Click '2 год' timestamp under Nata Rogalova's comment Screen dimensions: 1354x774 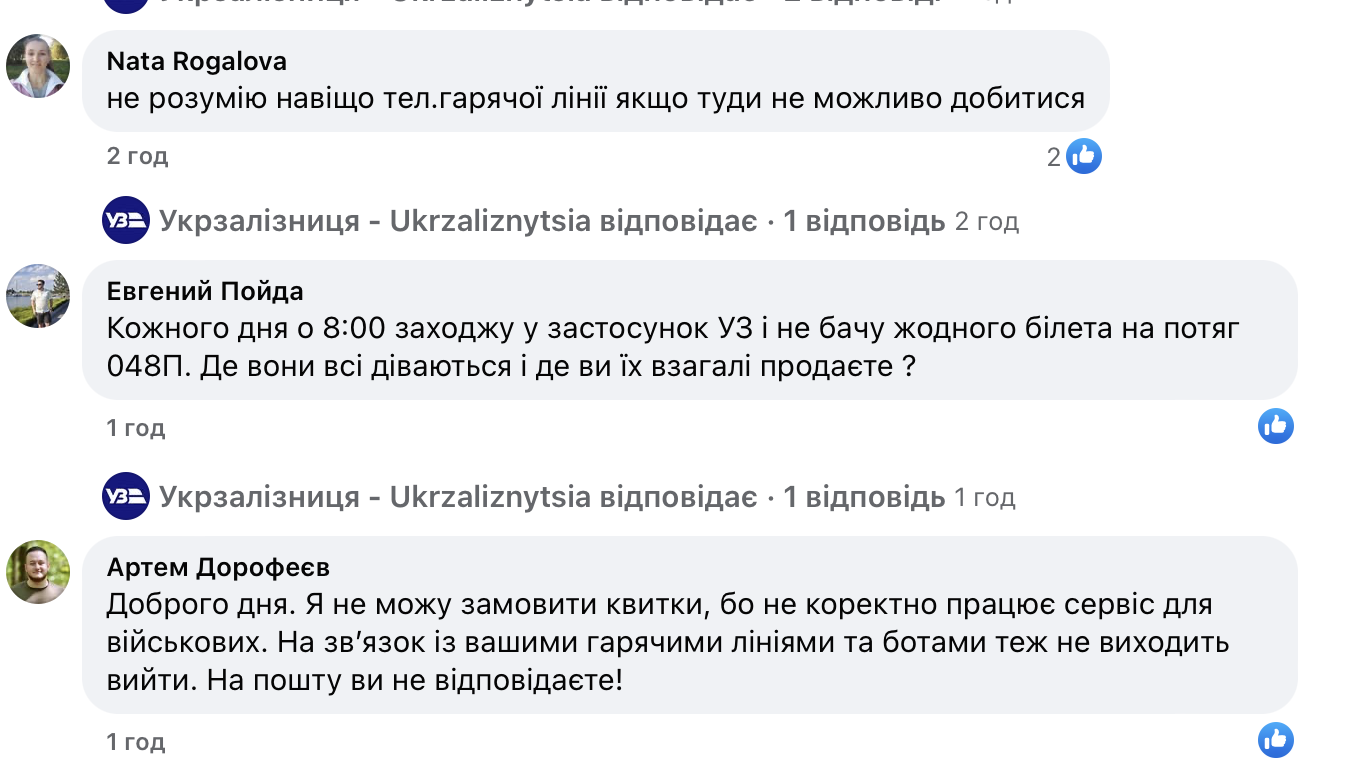pyautogui.click(x=138, y=156)
